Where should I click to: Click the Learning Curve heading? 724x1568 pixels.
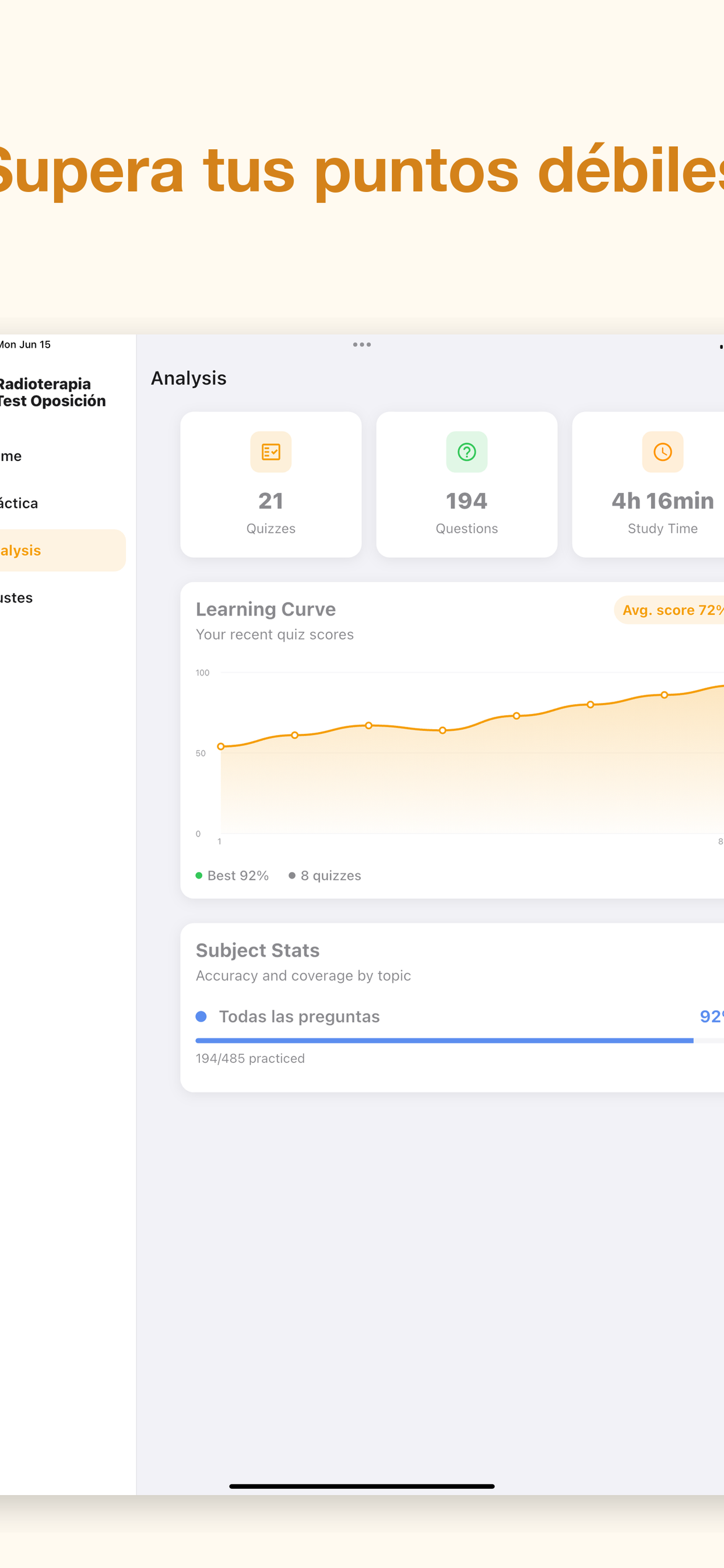coord(266,610)
